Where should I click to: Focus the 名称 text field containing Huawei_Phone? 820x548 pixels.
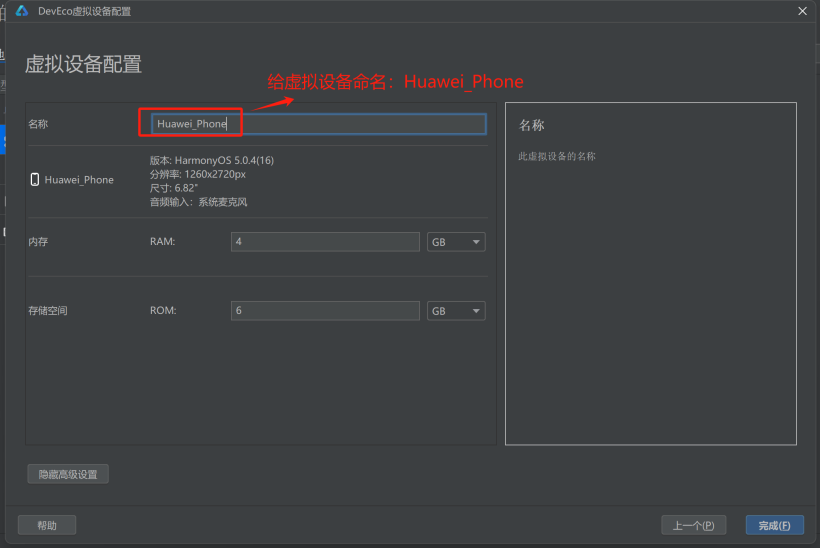coord(312,124)
